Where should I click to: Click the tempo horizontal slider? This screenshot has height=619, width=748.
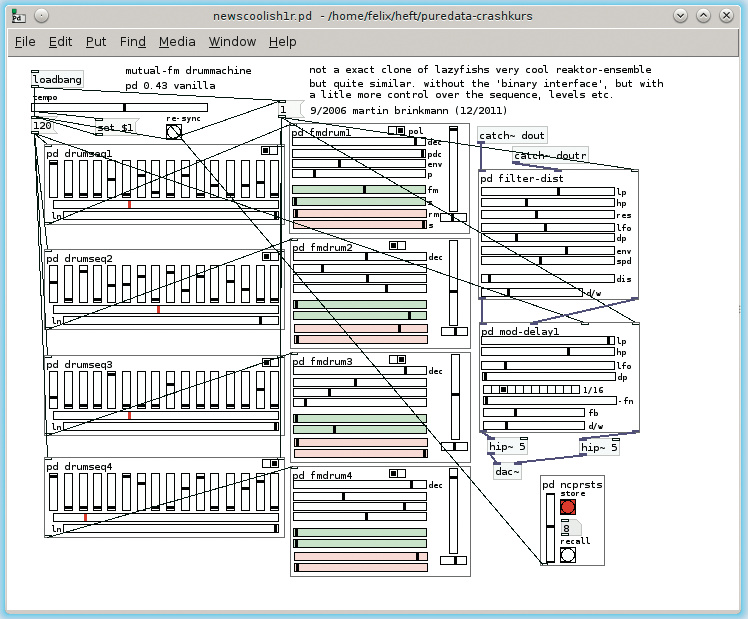click(120, 107)
